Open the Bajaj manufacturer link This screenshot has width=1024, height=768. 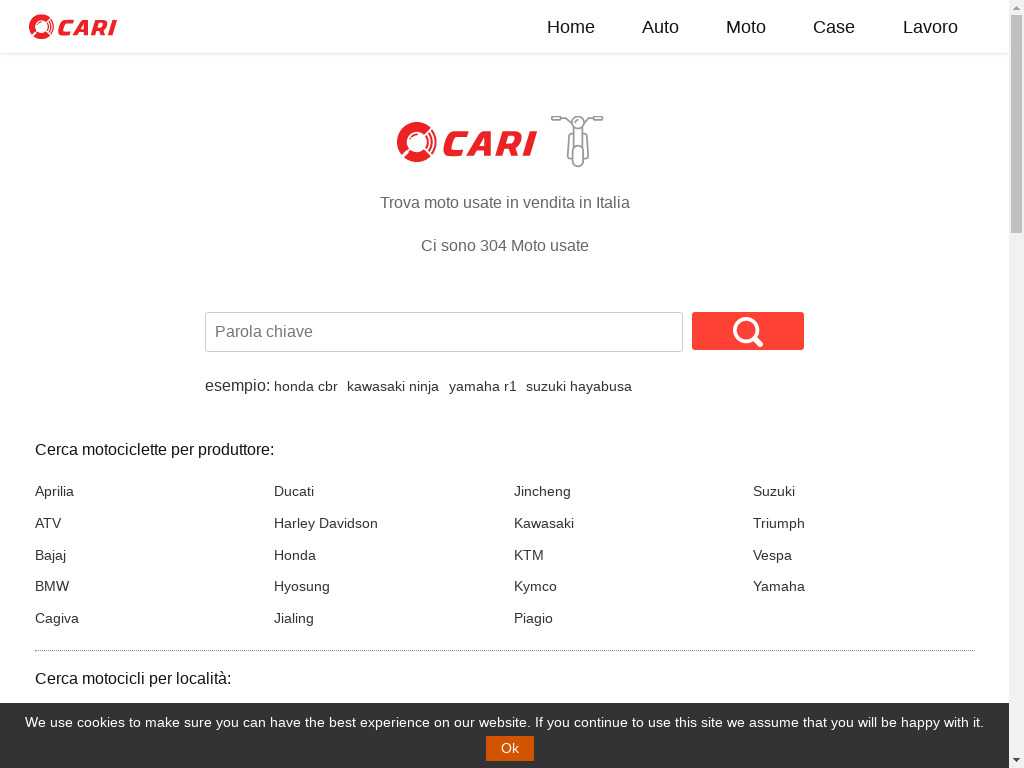[x=50, y=555]
